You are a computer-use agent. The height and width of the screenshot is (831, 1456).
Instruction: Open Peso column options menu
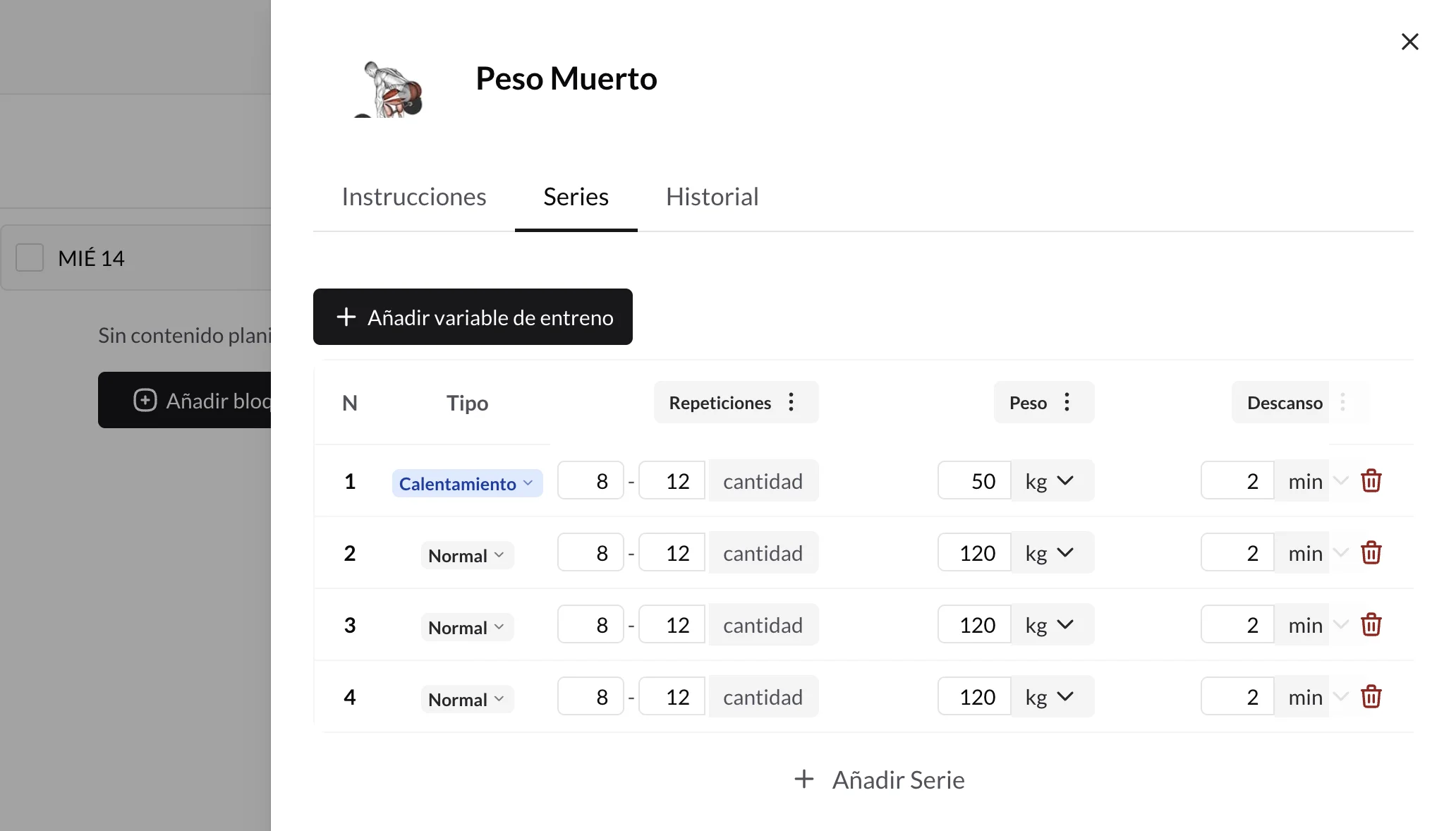pyautogui.click(x=1067, y=402)
